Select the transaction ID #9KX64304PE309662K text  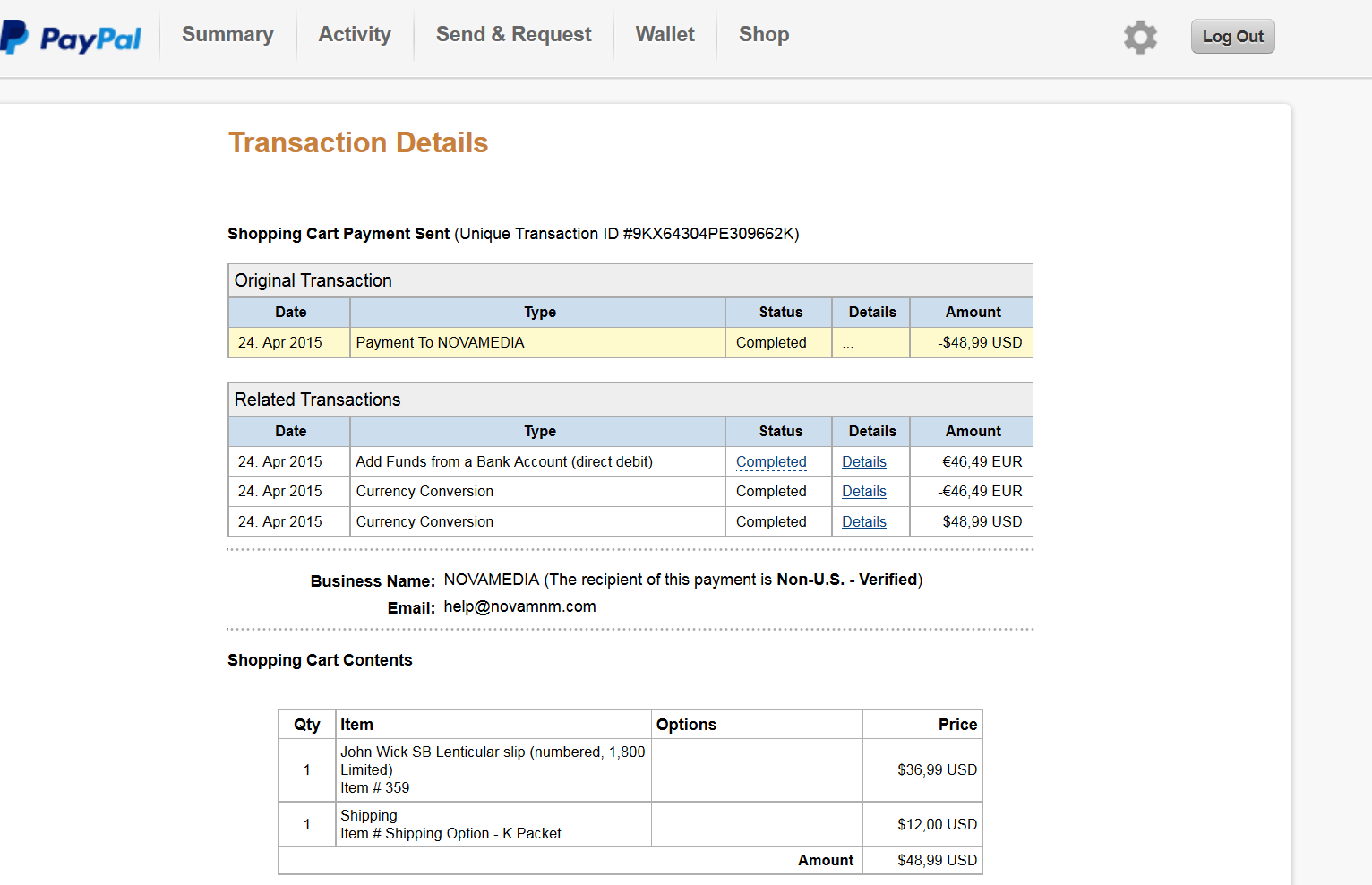click(708, 234)
